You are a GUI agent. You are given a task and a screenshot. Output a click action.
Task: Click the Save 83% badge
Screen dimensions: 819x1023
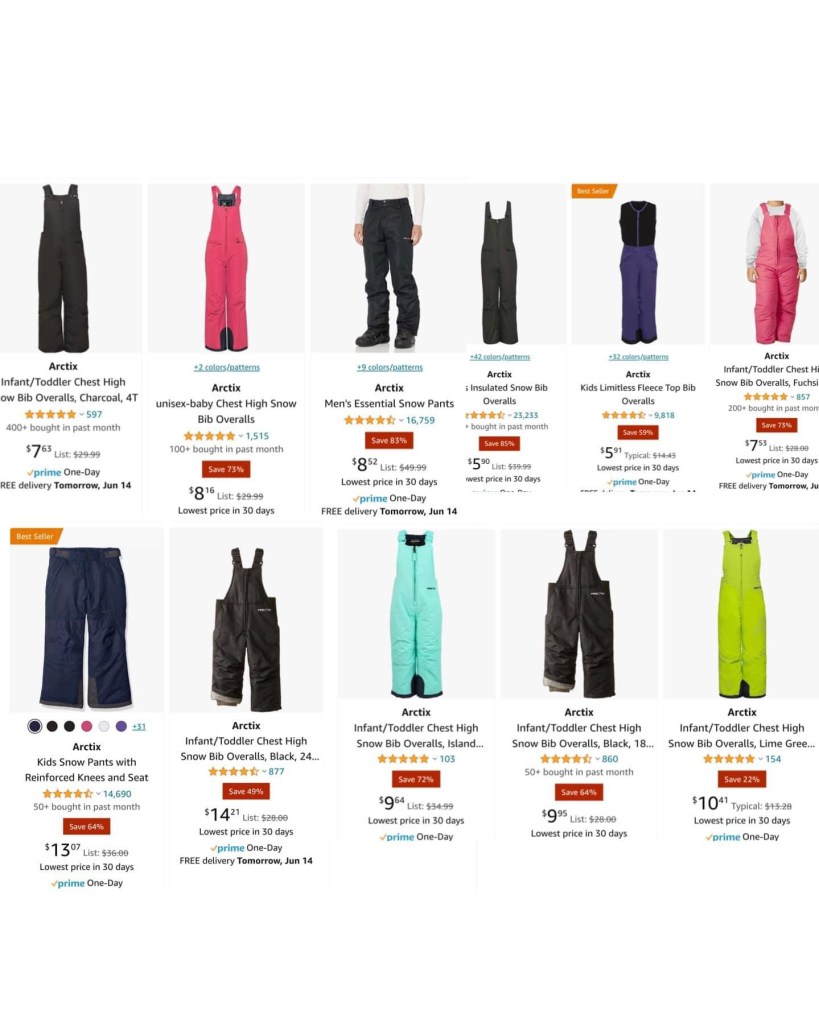coord(389,440)
